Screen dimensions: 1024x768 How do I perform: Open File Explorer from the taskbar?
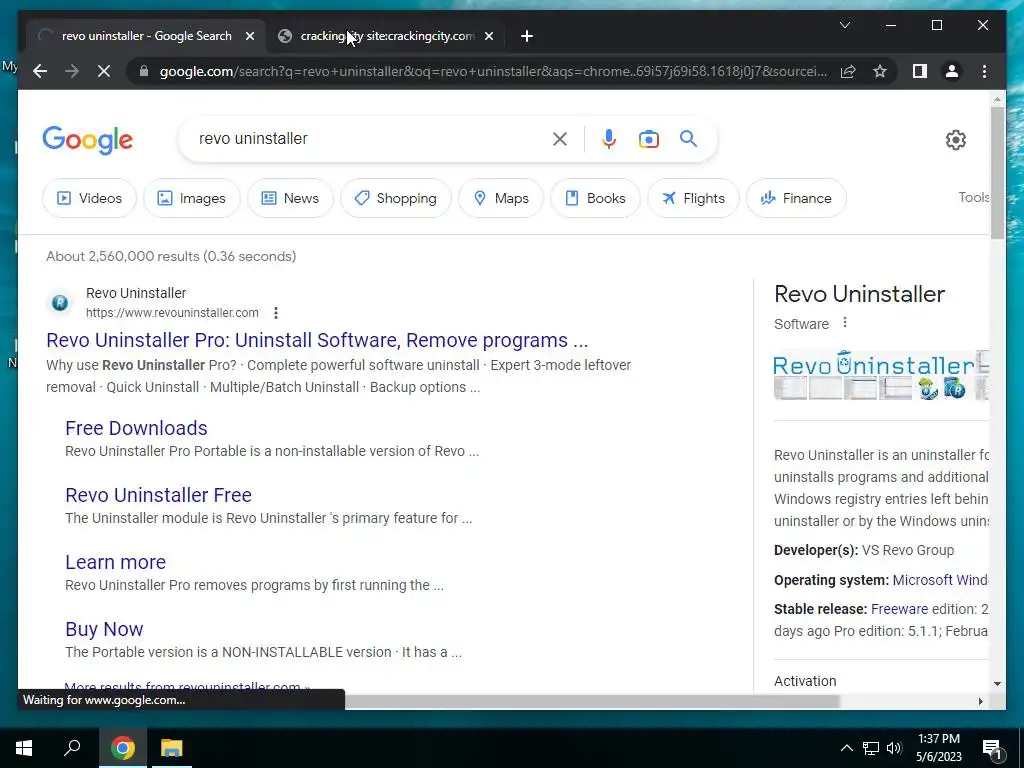click(x=172, y=748)
